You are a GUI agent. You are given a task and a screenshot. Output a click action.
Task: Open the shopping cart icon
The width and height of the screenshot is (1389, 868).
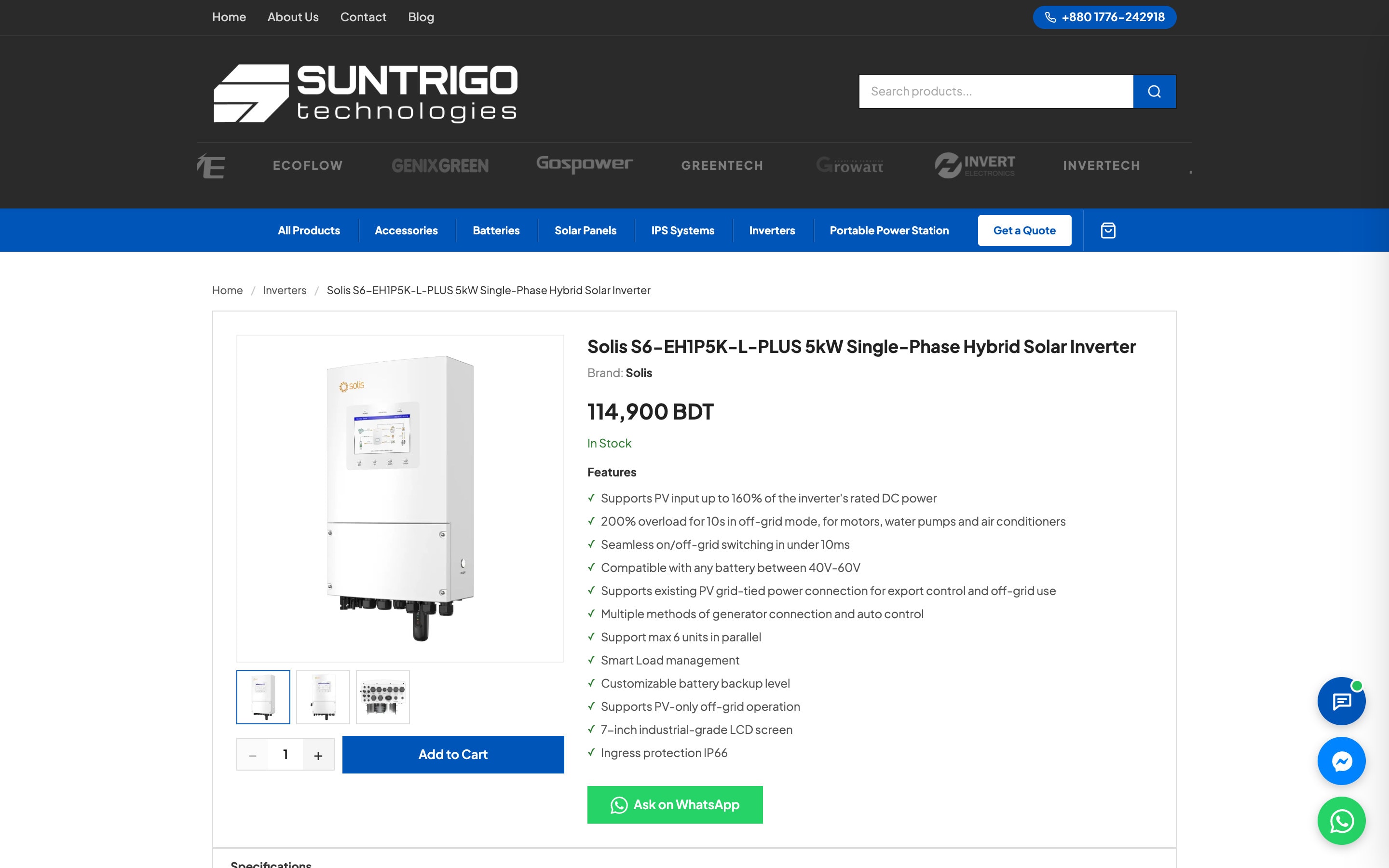point(1108,230)
